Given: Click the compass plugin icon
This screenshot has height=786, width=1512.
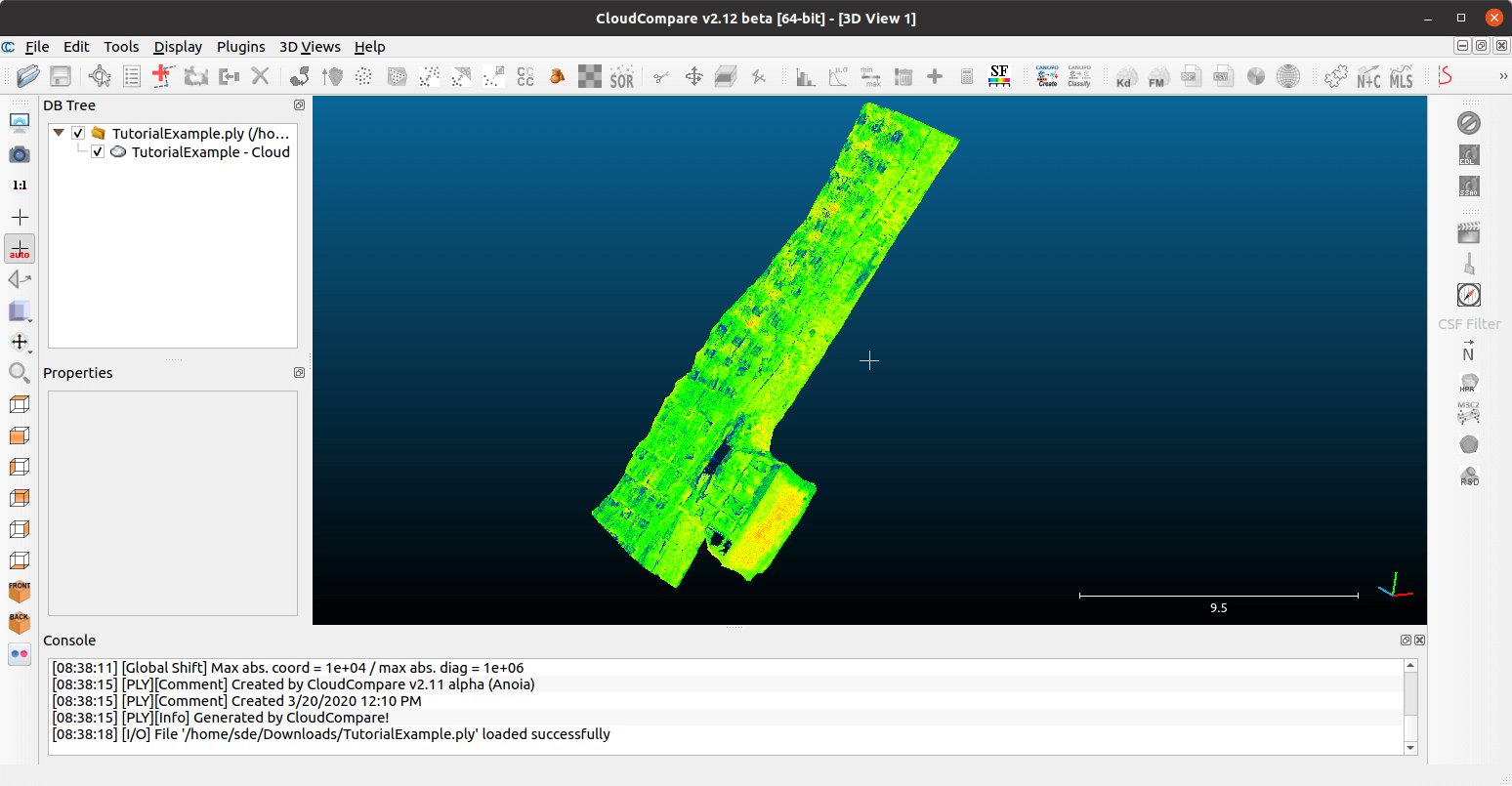Looking at the screenshot, I should click(x=1469, y=295).
